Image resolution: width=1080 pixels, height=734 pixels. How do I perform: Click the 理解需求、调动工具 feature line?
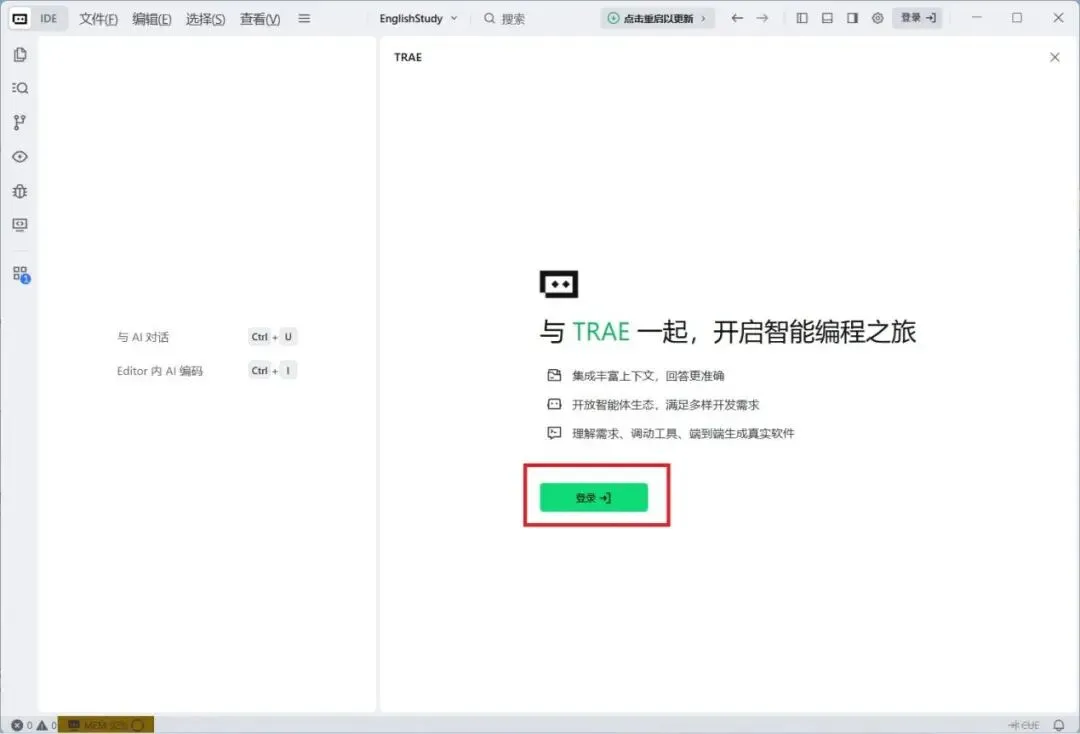point(671,433)
